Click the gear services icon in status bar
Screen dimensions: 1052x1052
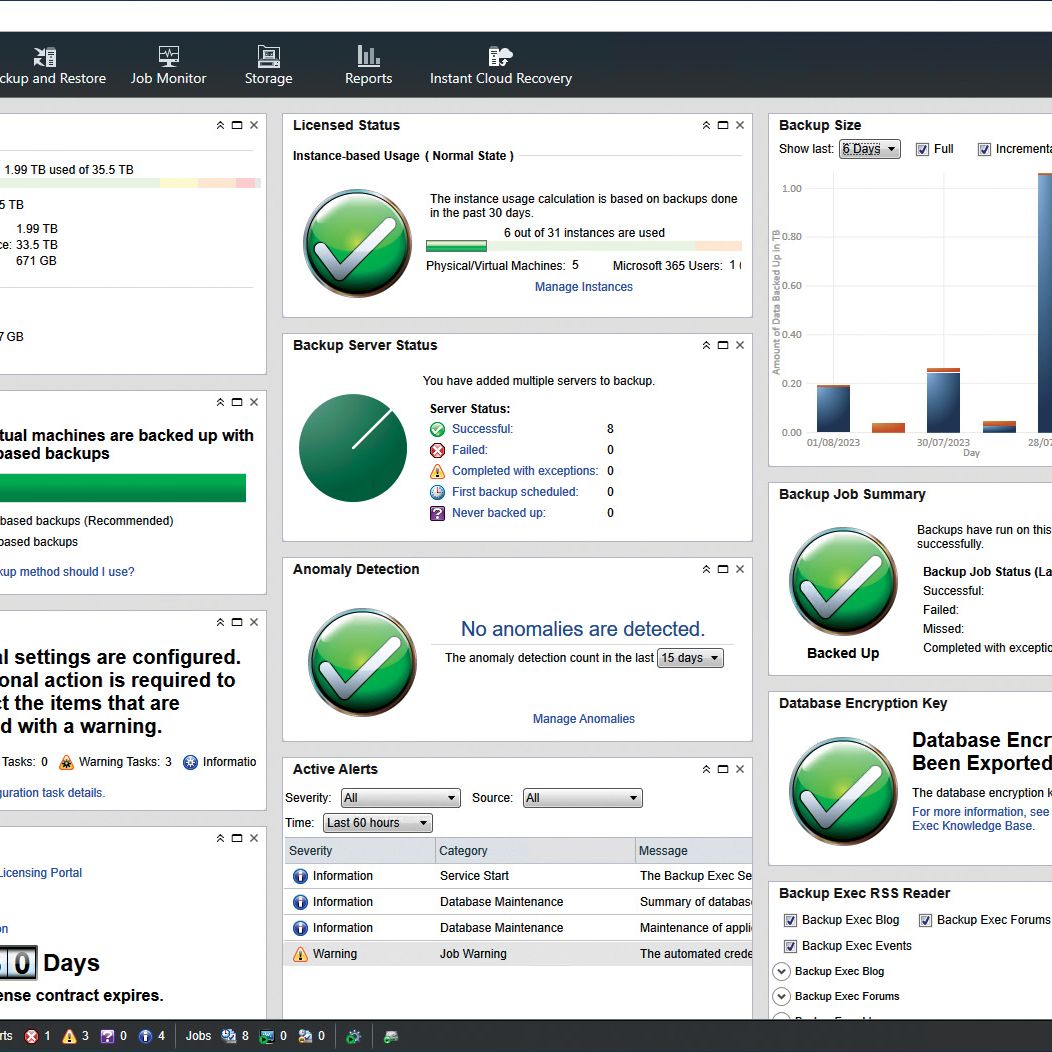[x=353, y=1037]
